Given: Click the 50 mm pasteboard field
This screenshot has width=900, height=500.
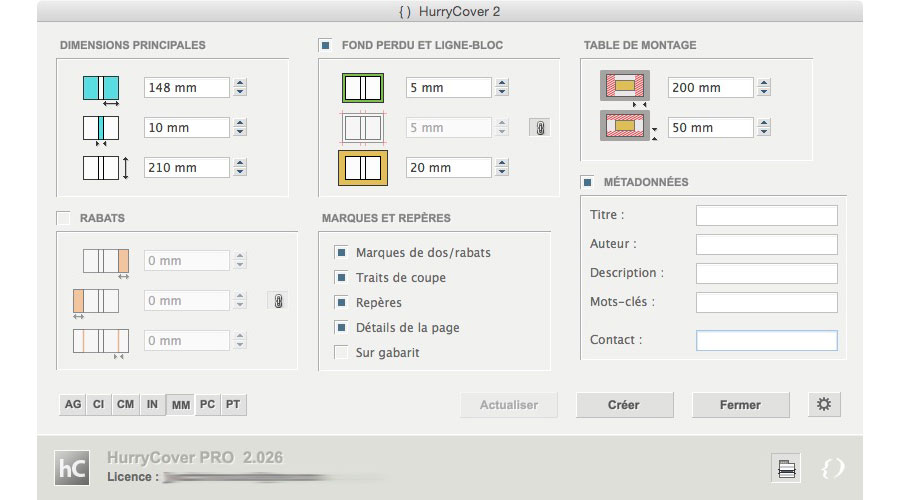Looking at the screenshot, I should pos(711,127).
